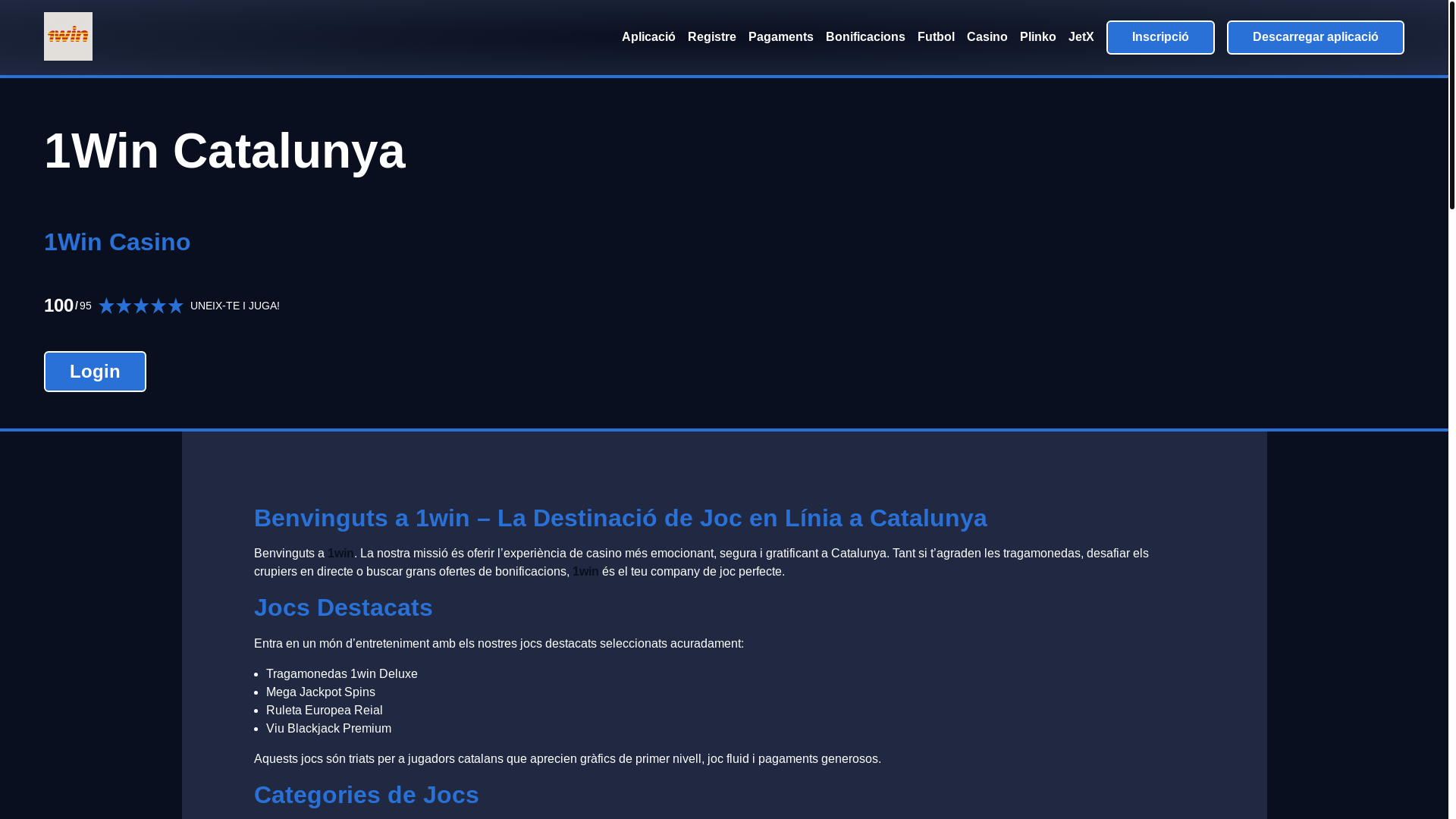Viewport: 1456px width, 819px height.
Task: Click the '100' rating score
Action: (58, 306)
